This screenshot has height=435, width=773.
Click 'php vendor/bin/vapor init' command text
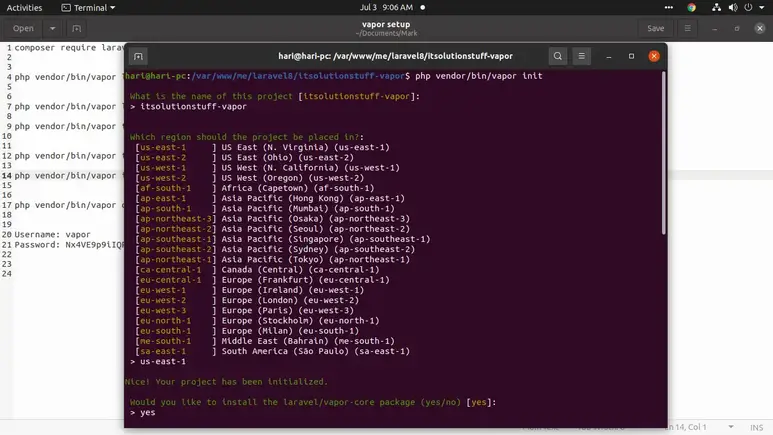pyautogui.click(x=479, y=76)
